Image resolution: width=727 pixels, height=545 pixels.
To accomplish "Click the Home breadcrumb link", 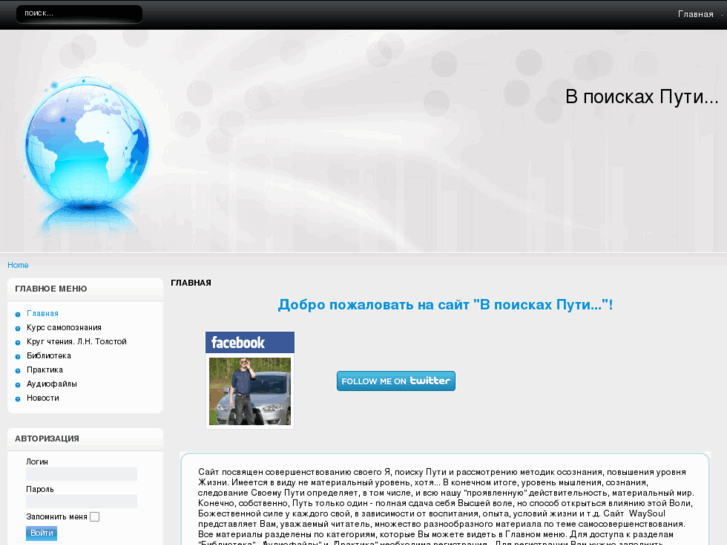I will [18, 265].
